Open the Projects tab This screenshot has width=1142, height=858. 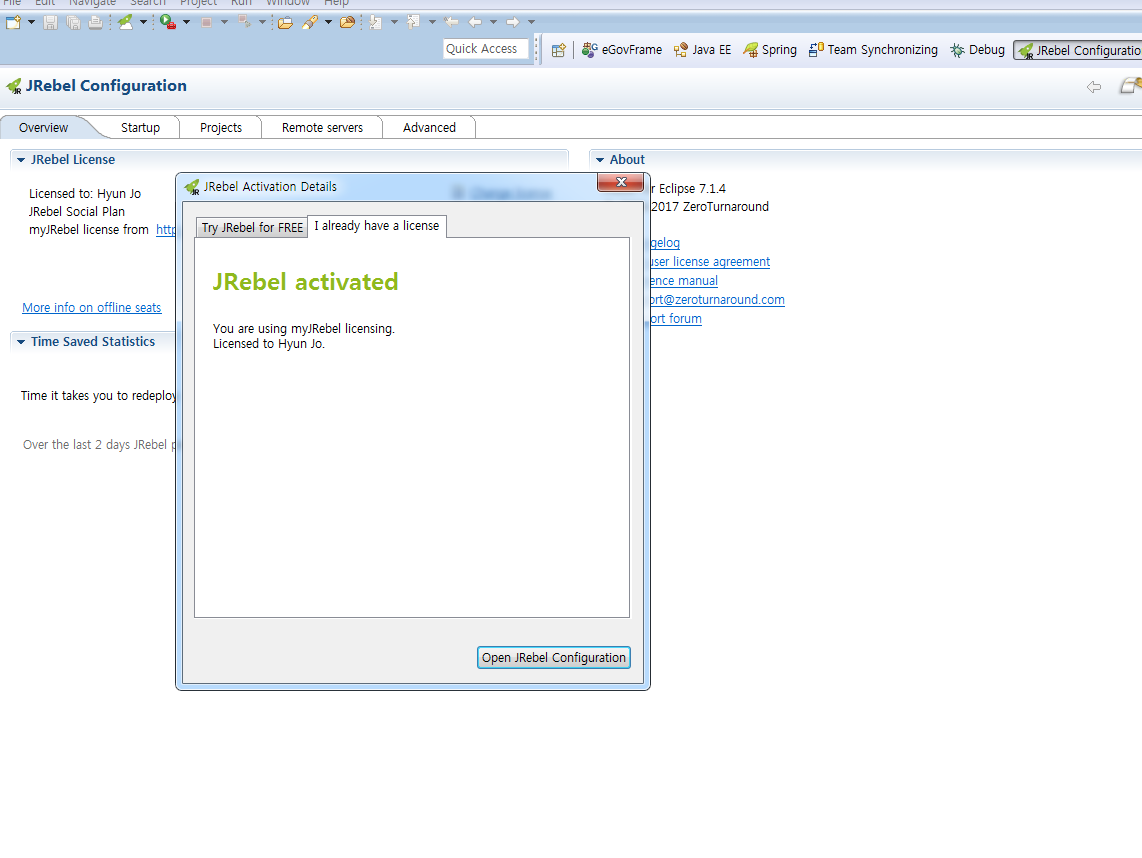point(221,128)
